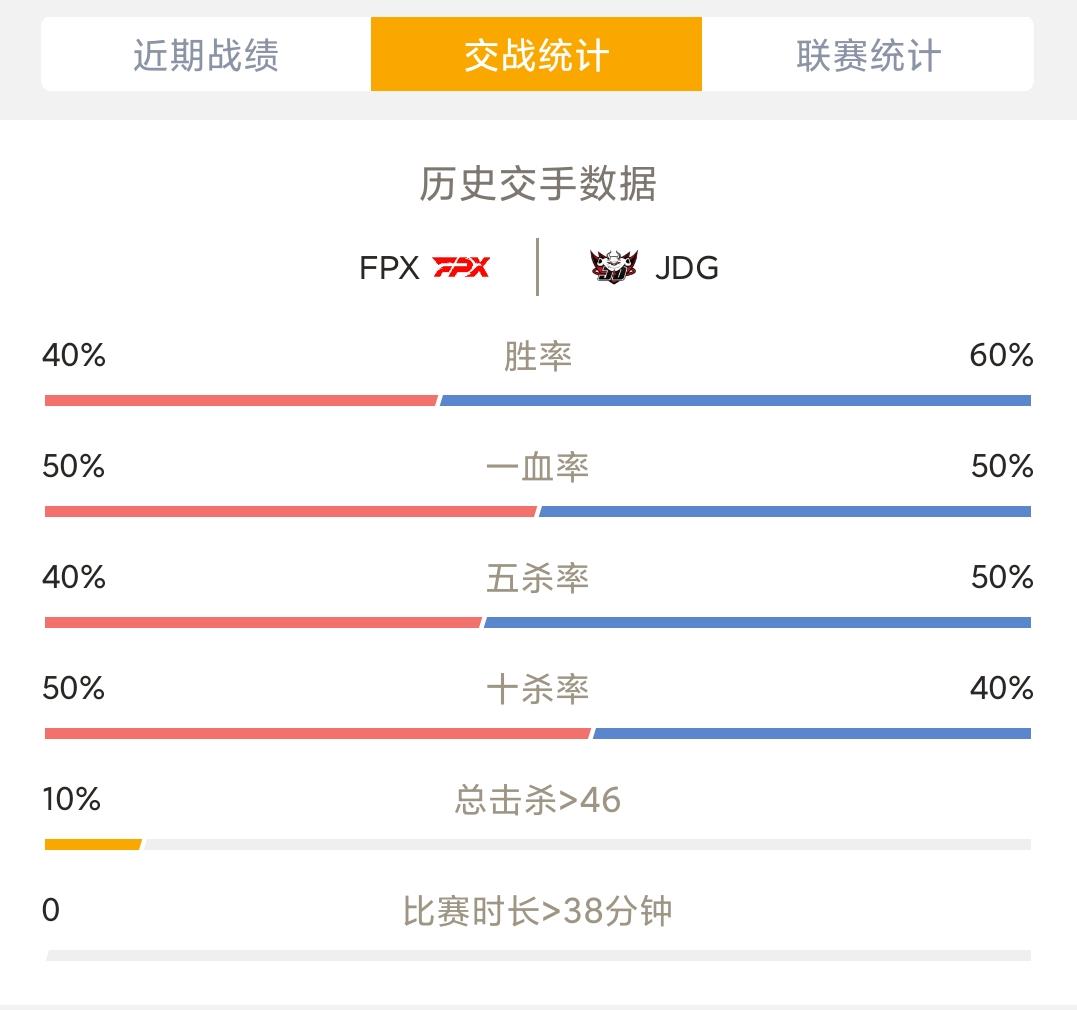Click the blue 十杀率 bar segment
Screen dimensions: 1077x1010
click(812, 734)
